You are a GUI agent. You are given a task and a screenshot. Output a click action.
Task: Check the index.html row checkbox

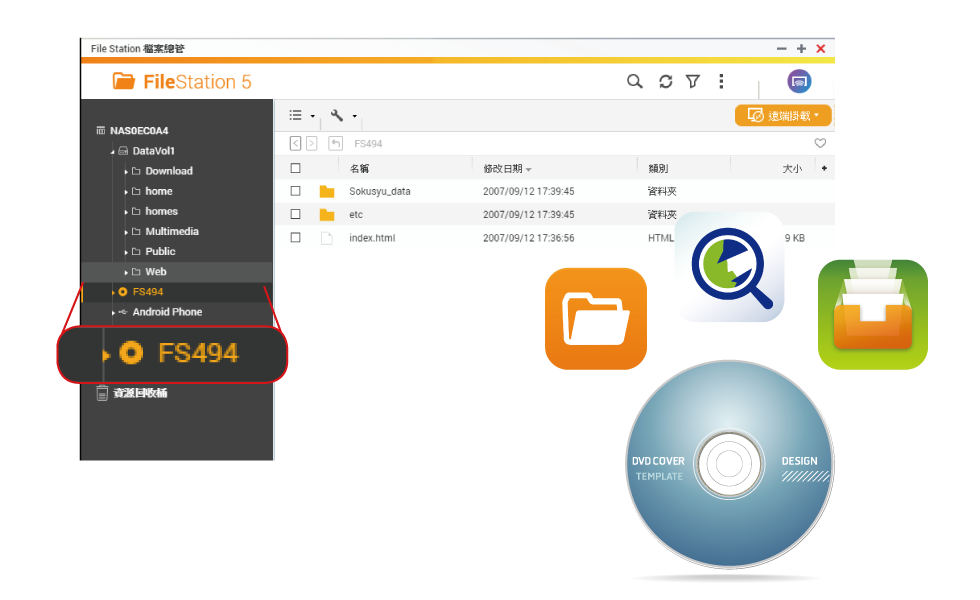pos(296,238)
